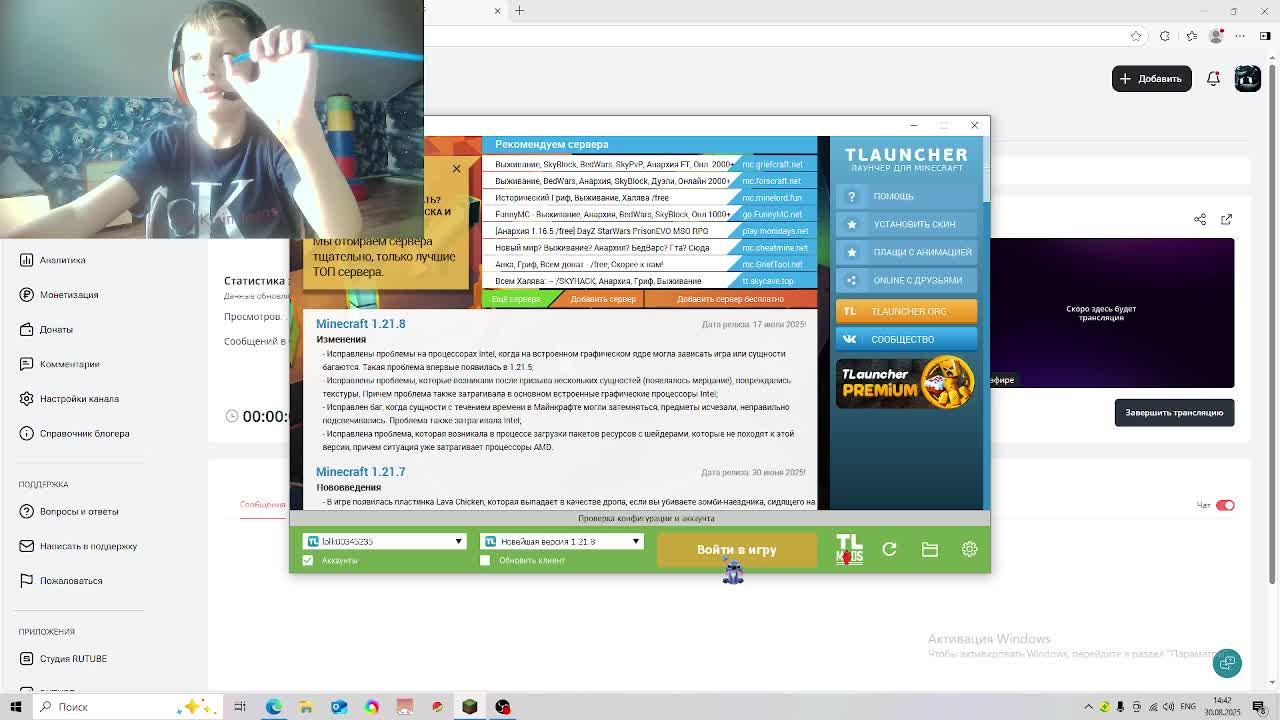
Task: Switch to TLauncher Minecraft taskbar icon
Action: (470, 707)
